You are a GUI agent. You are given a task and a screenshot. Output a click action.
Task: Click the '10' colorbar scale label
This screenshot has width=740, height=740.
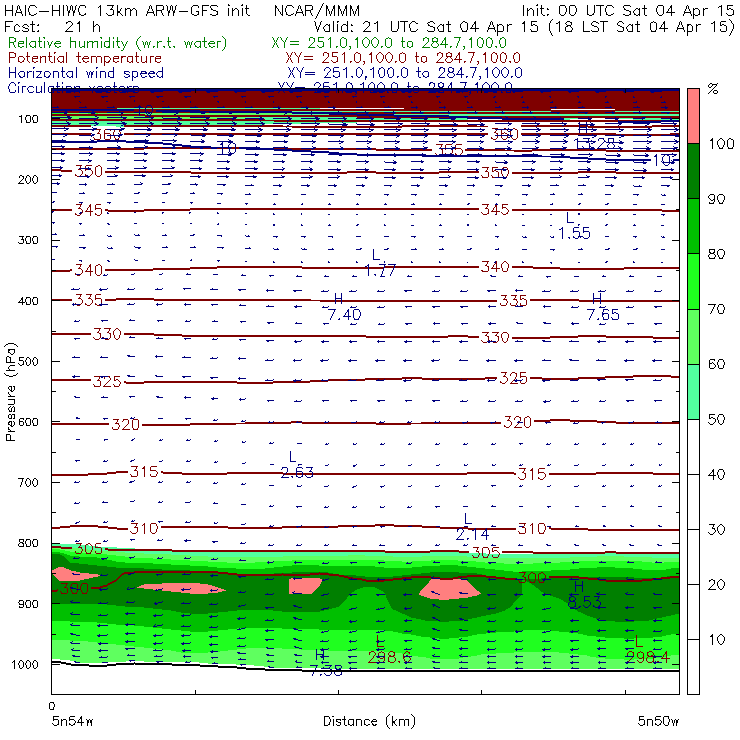click(x=717, y=639)
